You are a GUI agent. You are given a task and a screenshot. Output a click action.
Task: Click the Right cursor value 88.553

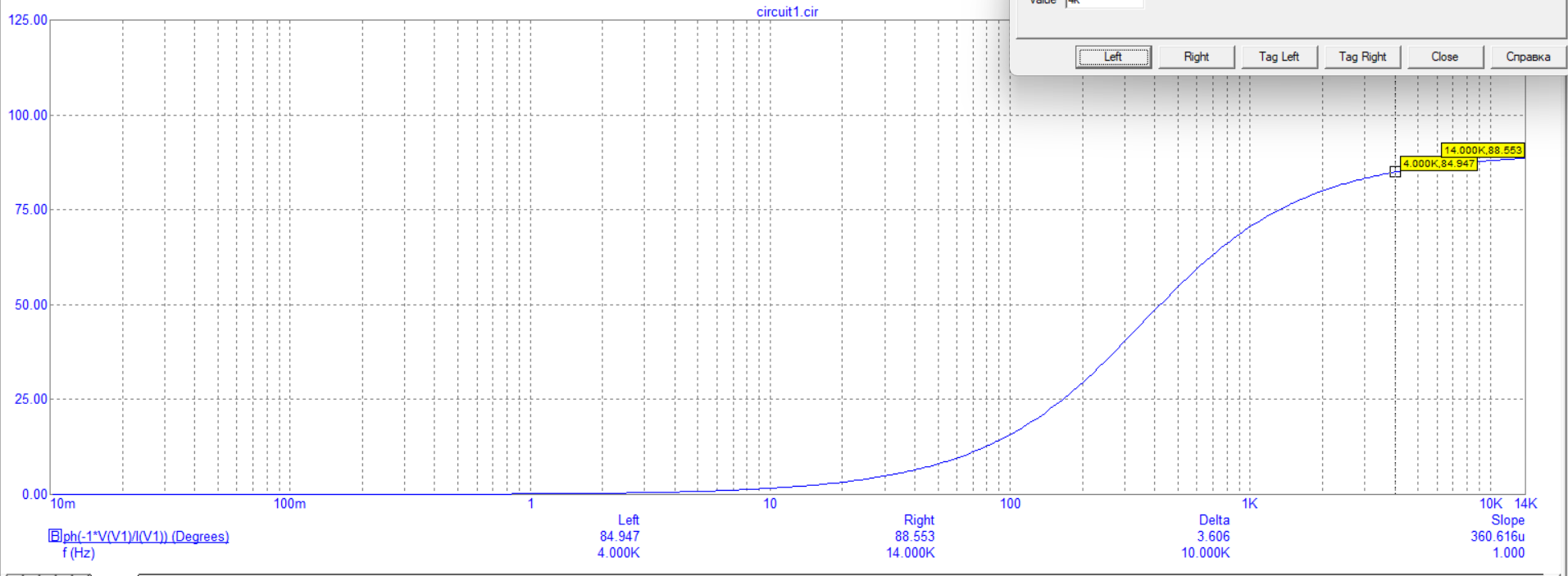915,537
